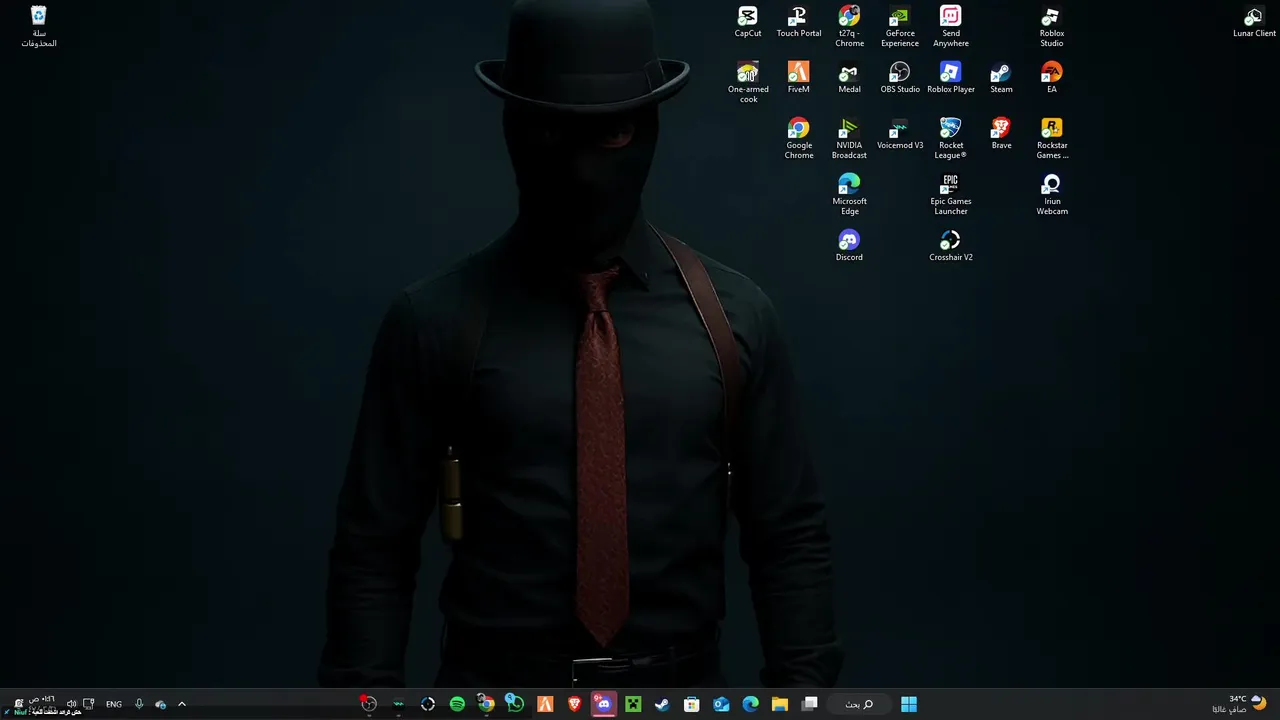Select the Roblox Studio desktop icon
Viewport: 1280px width, 720px height.
click(x=1051, y=27)
